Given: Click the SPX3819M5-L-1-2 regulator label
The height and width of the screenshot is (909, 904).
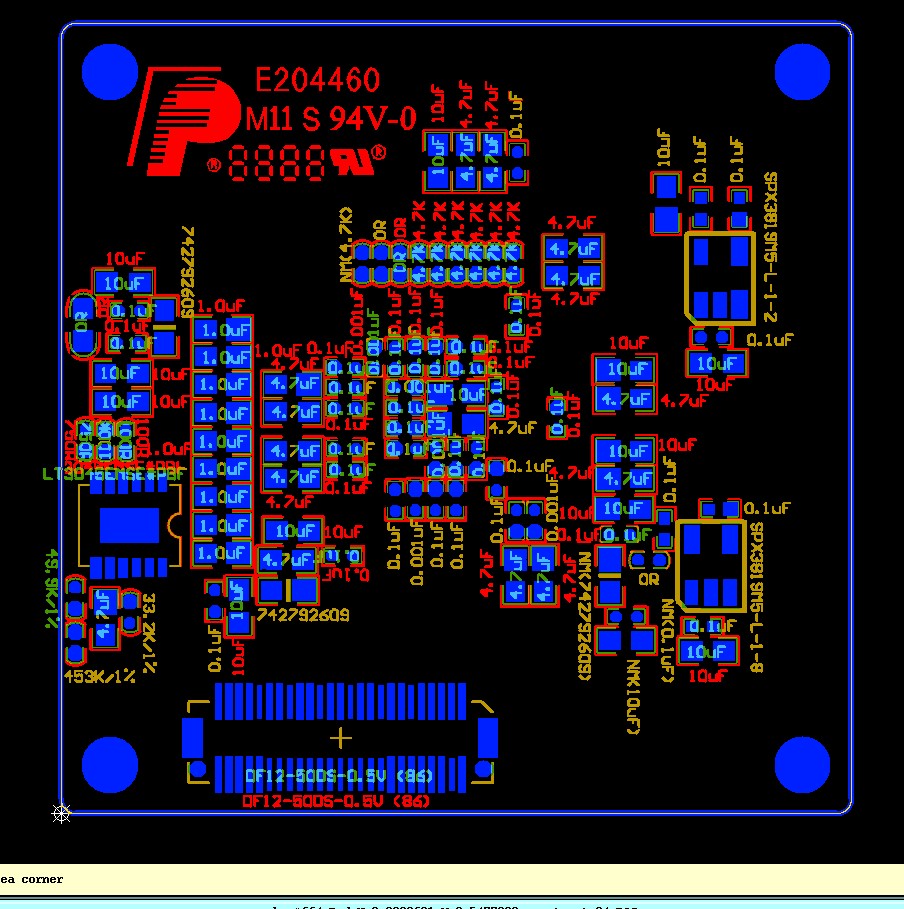Looking at the screenshot, I should click(770, 248).
